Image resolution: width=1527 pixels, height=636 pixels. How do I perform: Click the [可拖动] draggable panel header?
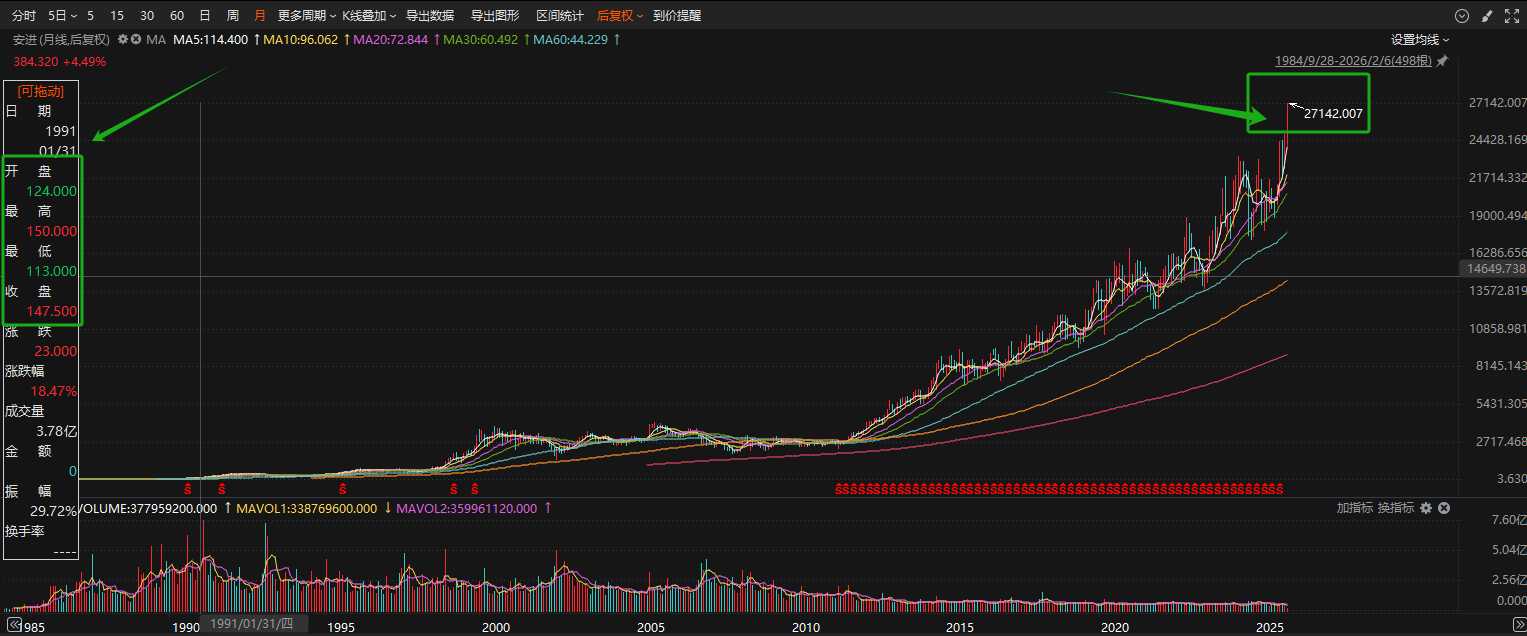click(x=41, y=91)
